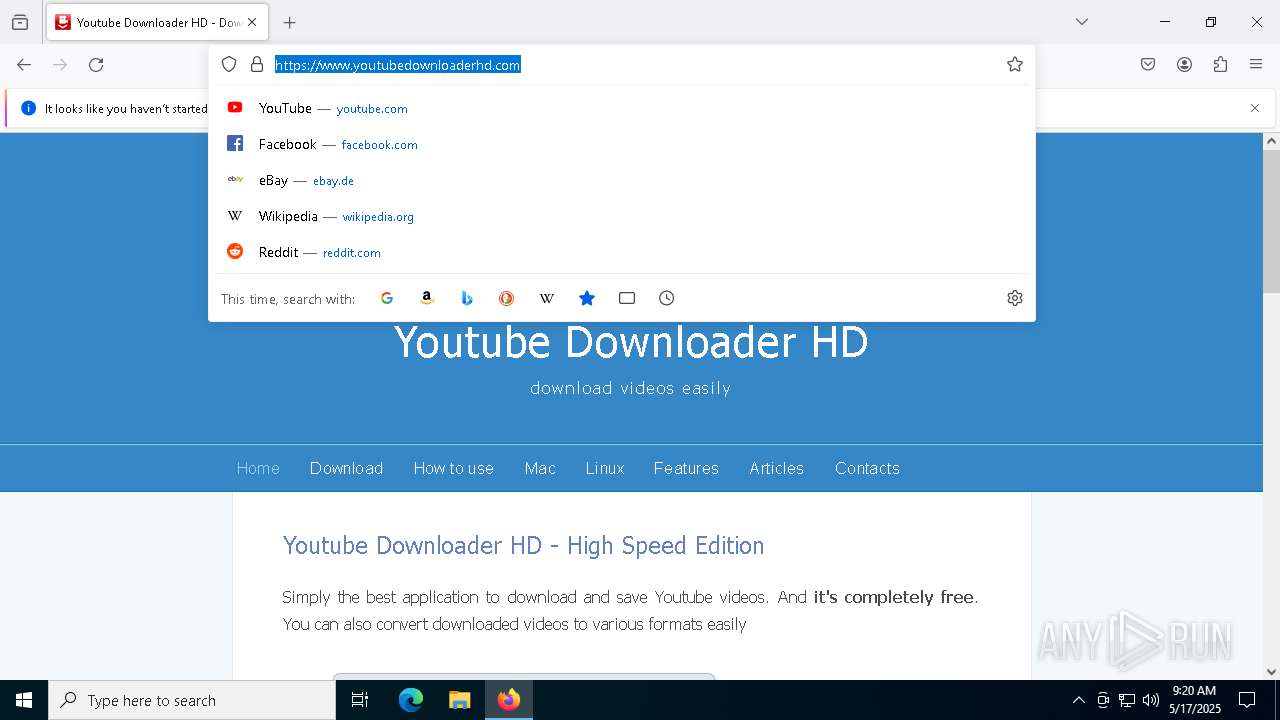This screenshot has width=1280, height=720.
Task: Search with Bing this time
Action: [x=467, y=298]
